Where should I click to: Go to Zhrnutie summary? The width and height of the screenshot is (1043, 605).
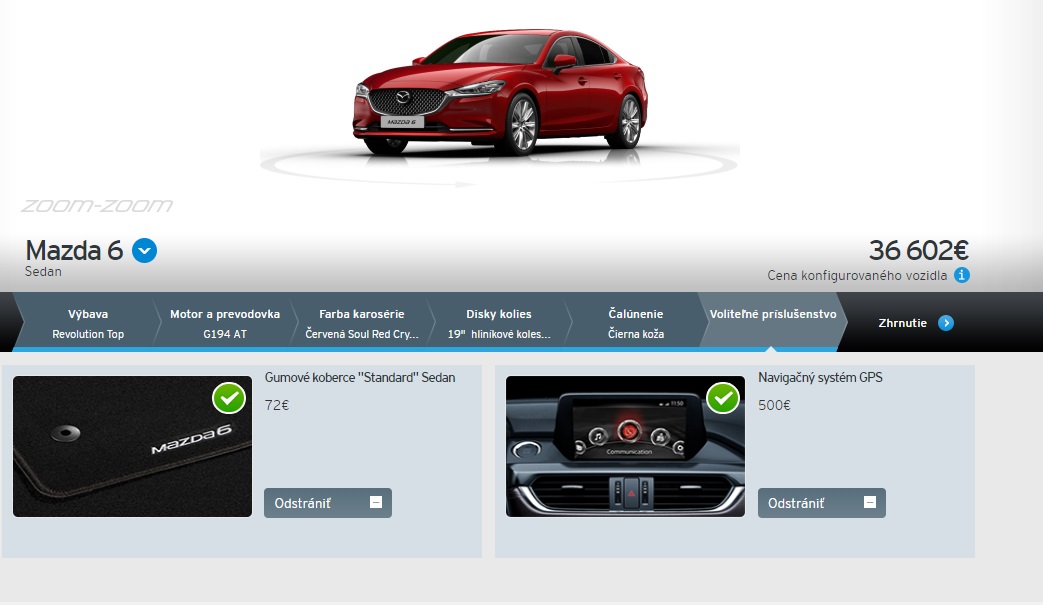[x=915, y=323]
